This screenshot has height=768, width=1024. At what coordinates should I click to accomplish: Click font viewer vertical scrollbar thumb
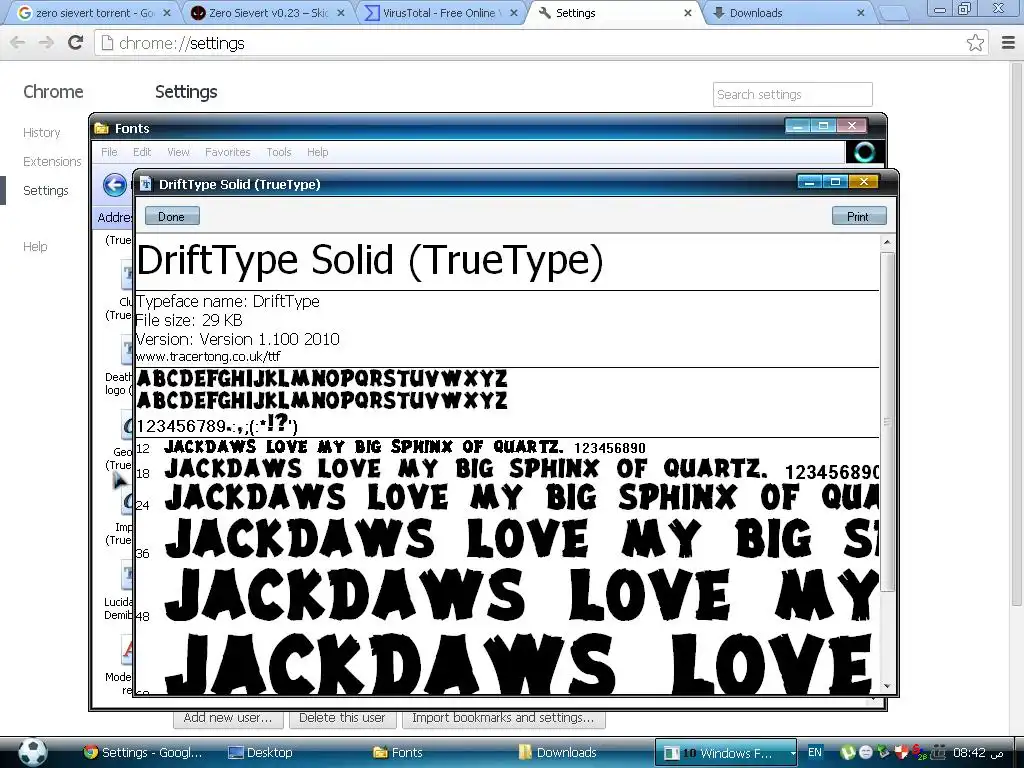pyautogui.click(x=887, y=422)
